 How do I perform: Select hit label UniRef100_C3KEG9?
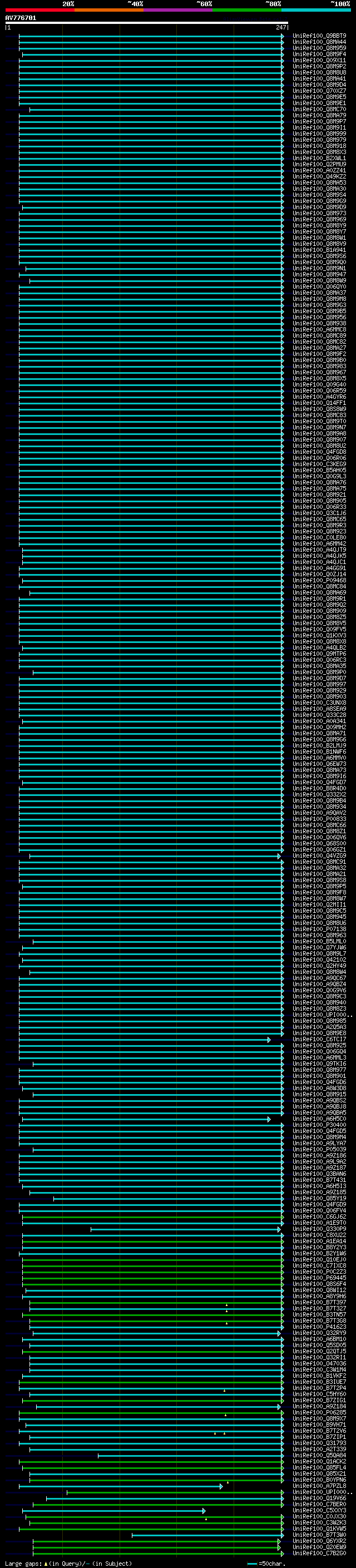(319, 464)
